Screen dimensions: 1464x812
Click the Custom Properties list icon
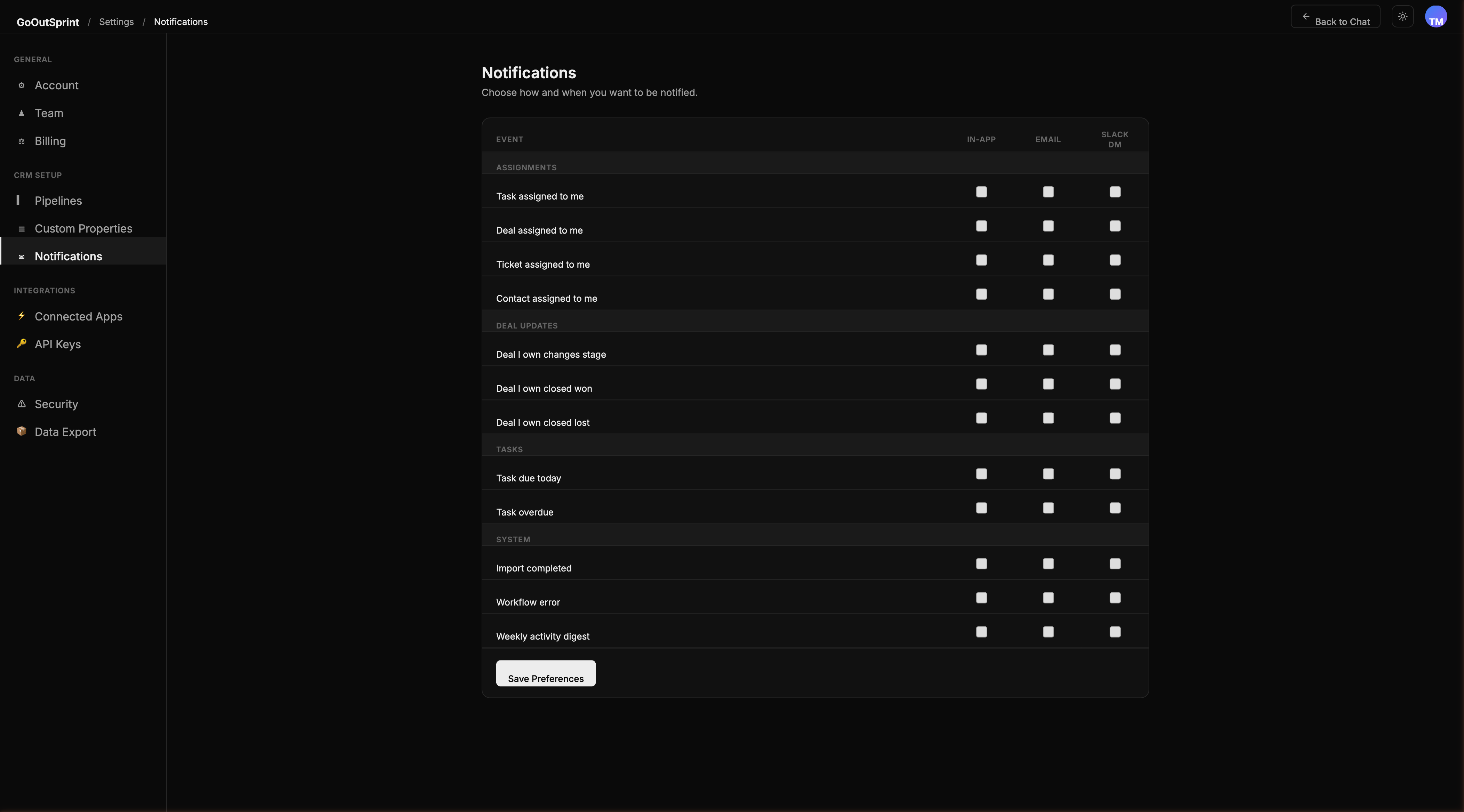22,228
